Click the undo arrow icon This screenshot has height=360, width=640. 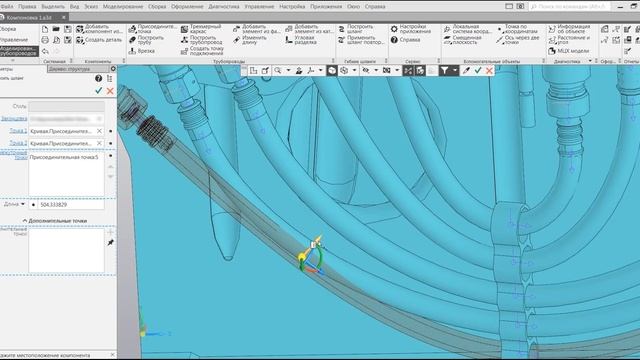pos(45,51)
